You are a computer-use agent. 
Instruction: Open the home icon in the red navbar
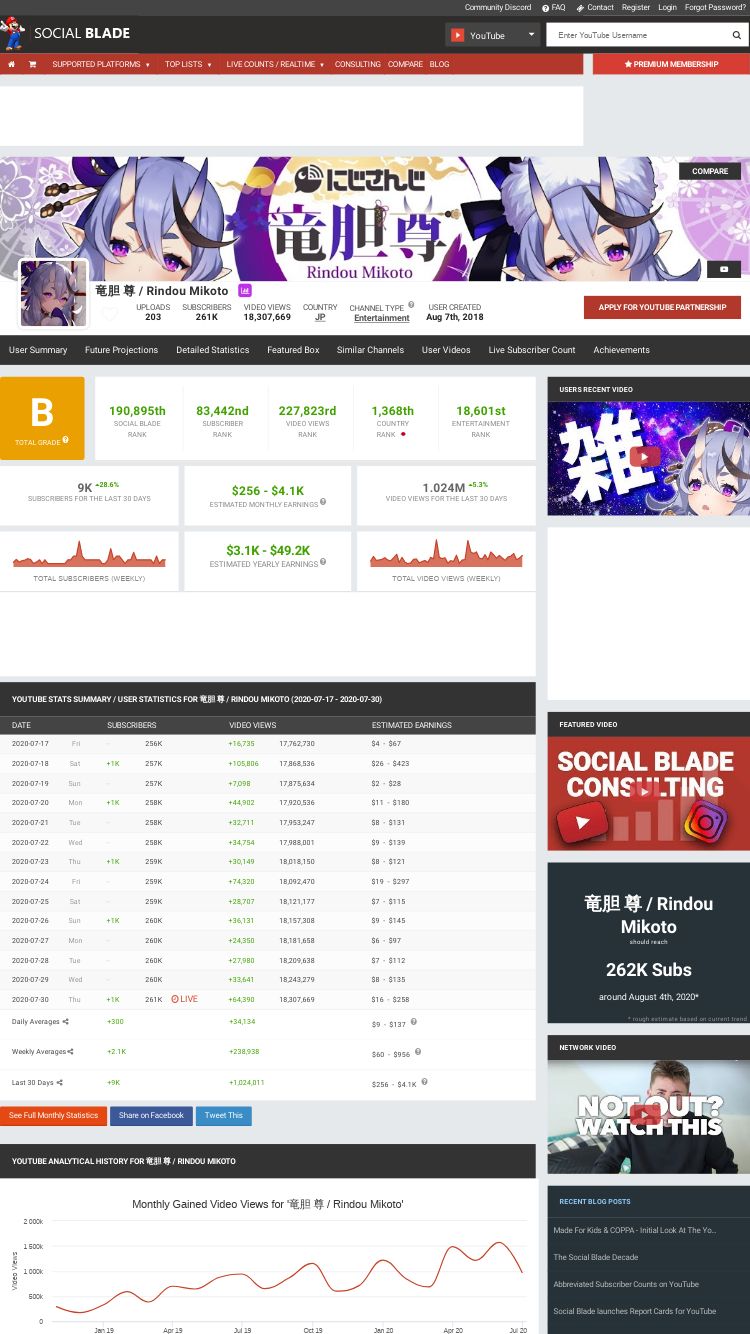click(11, 64)
